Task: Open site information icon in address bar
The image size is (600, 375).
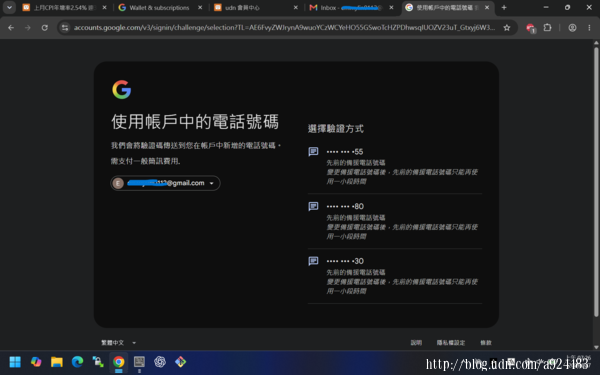Action: pos(65,28)
